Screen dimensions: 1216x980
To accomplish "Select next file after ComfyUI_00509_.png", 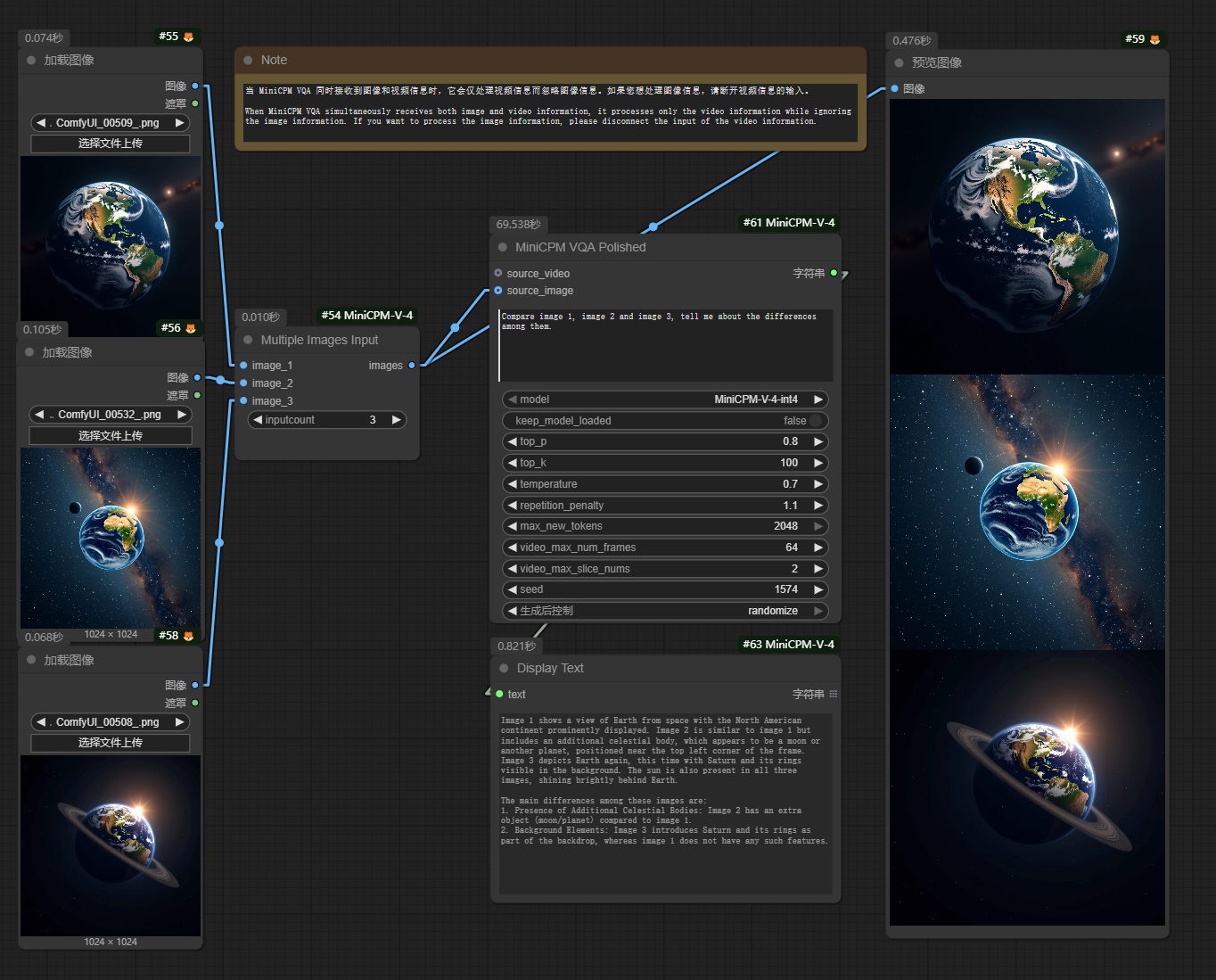I will tap(179, 123).
